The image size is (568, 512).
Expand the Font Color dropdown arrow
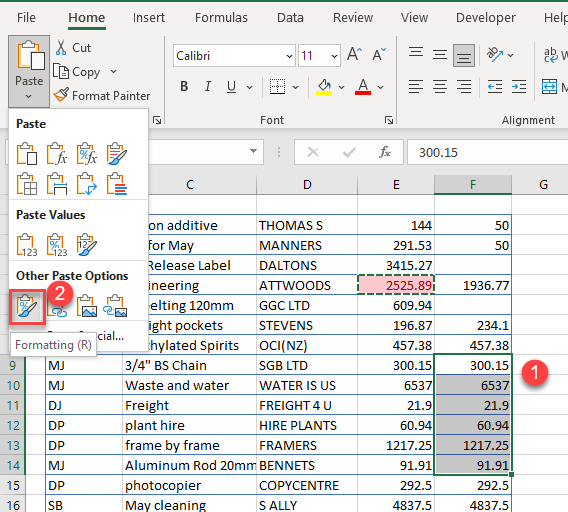pos(380,87)
